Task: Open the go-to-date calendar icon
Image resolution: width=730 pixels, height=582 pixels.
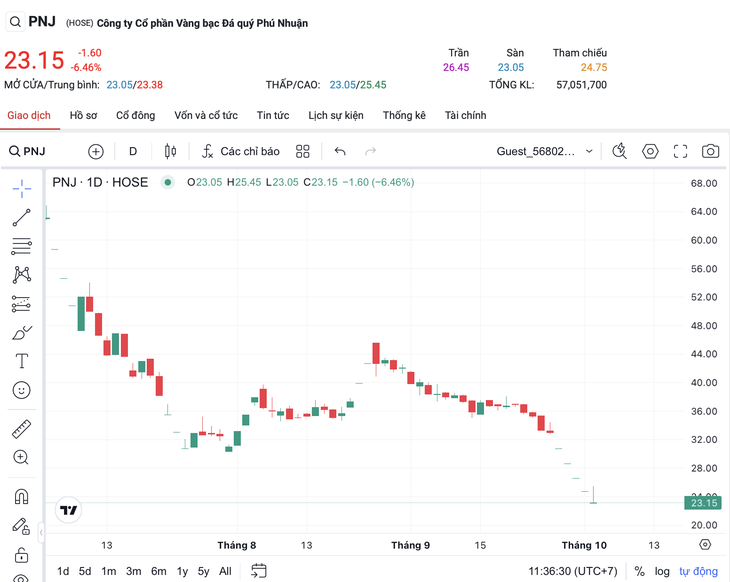Action: pos(259,571)
